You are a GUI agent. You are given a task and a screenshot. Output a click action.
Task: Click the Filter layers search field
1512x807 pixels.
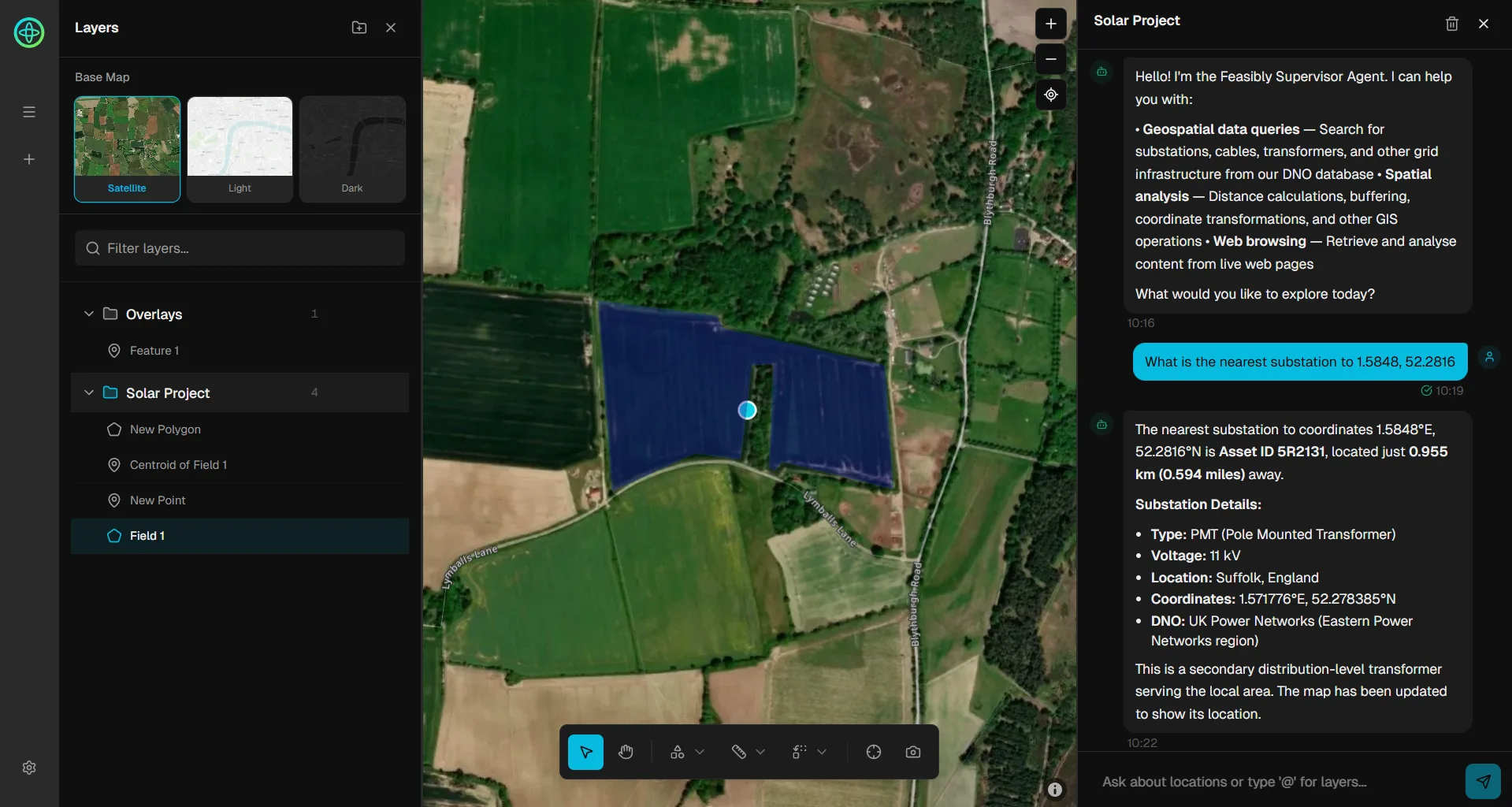(240, 248)
